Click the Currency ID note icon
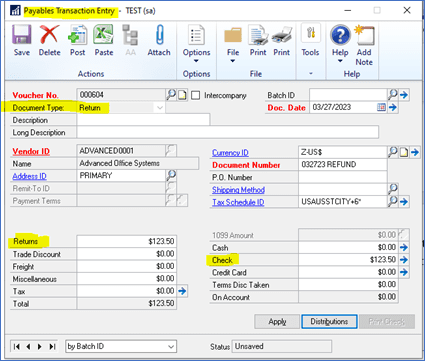Image resolution: width=425 pixels, height=361 pixels. [x=404, y=153]
